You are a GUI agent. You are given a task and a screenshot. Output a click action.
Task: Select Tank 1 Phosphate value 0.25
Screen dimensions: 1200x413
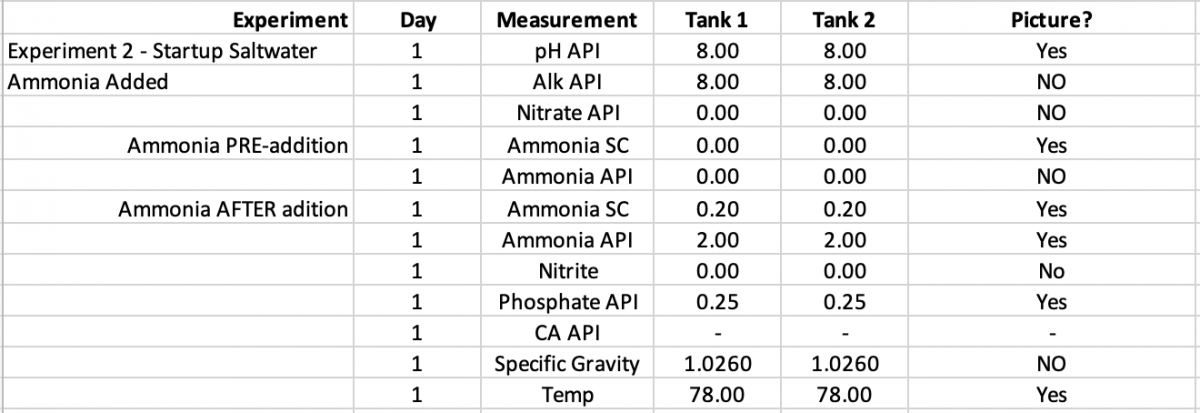coord(716,302)
